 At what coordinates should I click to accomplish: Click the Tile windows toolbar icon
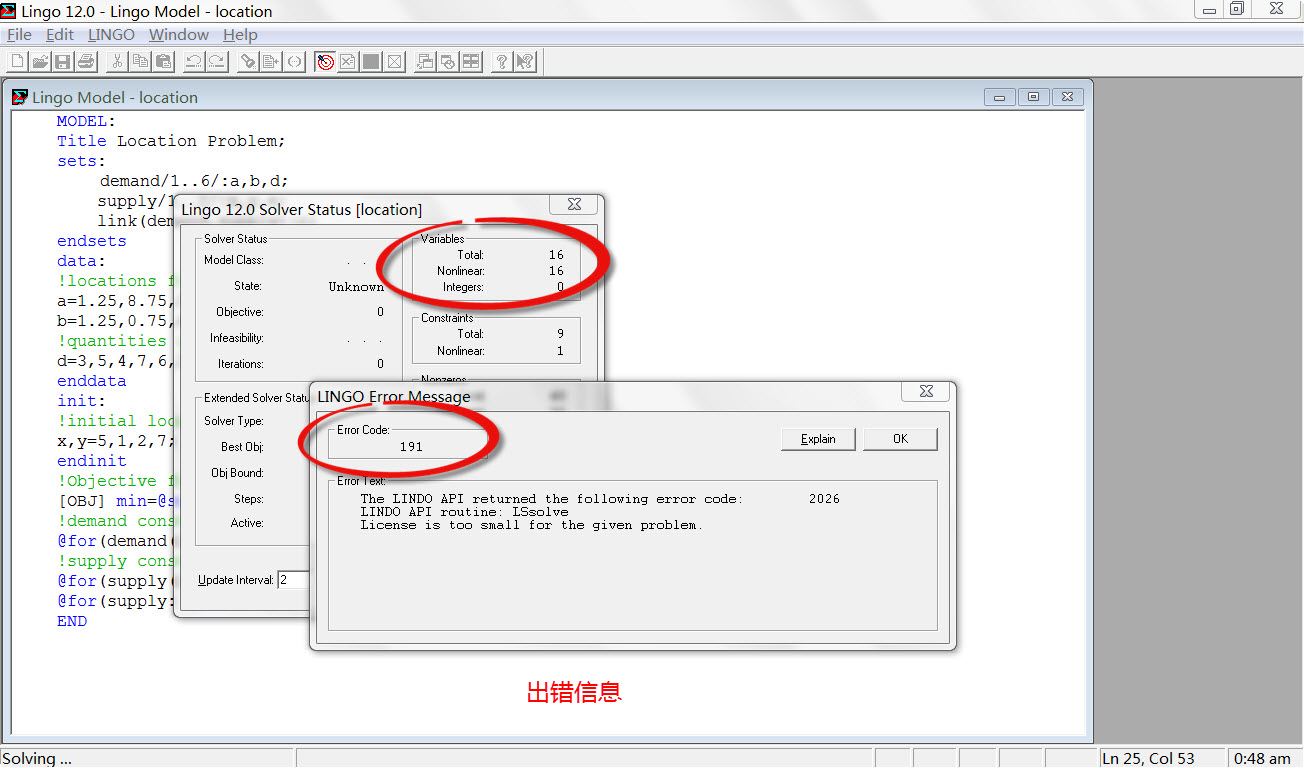tap(471, 62)
